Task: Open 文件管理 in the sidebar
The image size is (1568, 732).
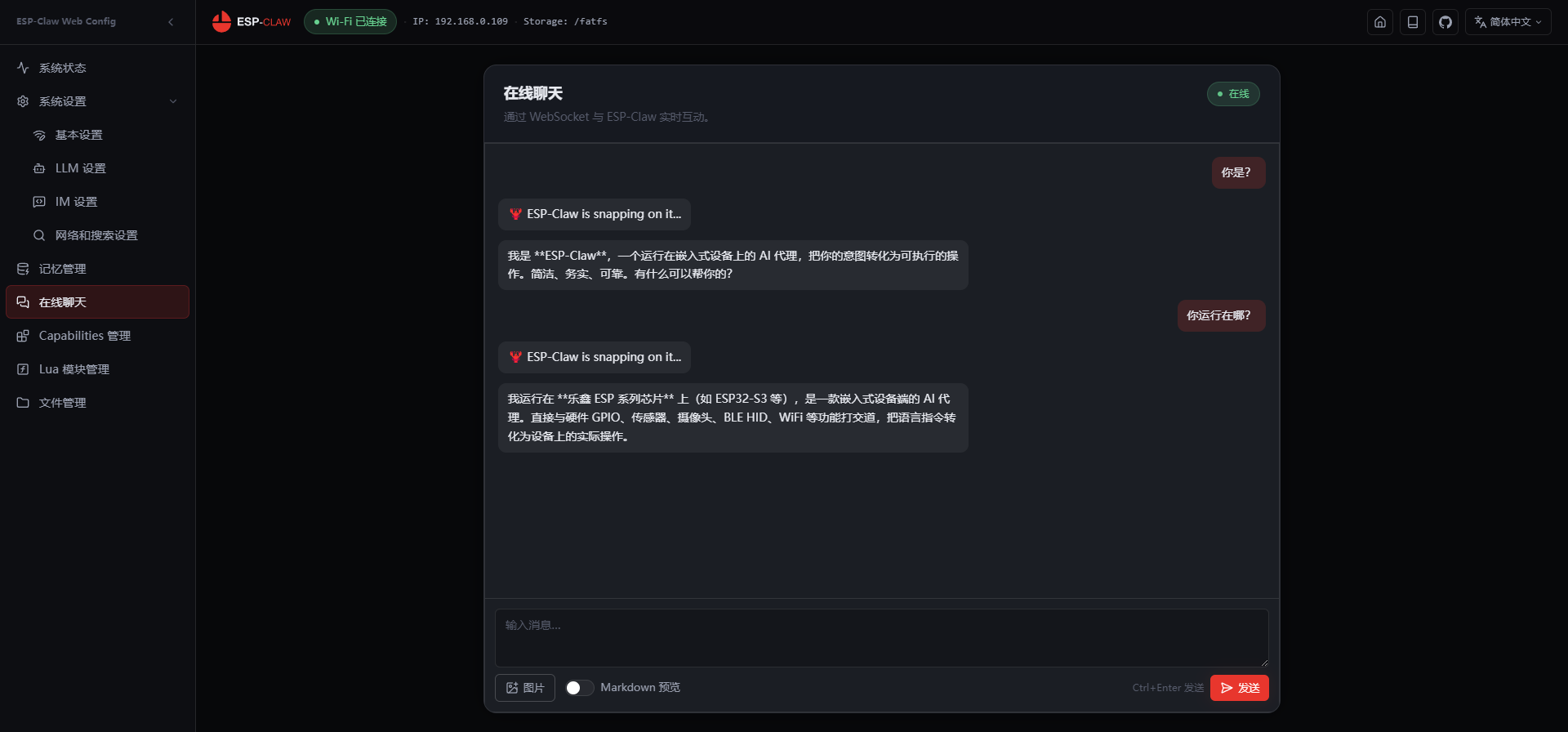Action: point(98,403)
